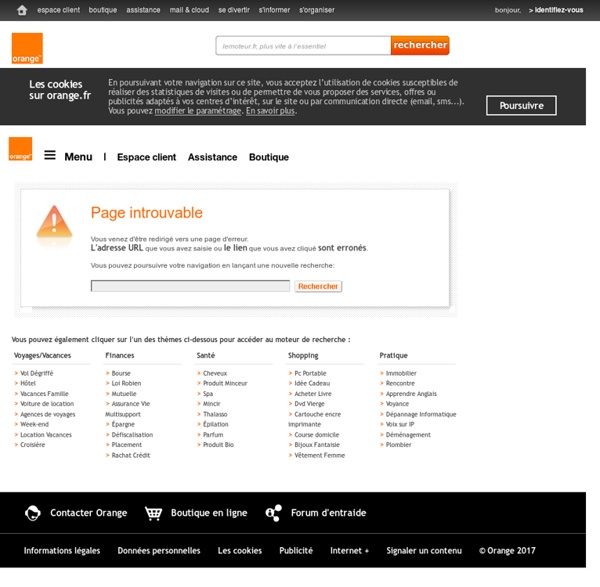Open s'informer menu
The image size is (600, 587).
tap(274, 10)
